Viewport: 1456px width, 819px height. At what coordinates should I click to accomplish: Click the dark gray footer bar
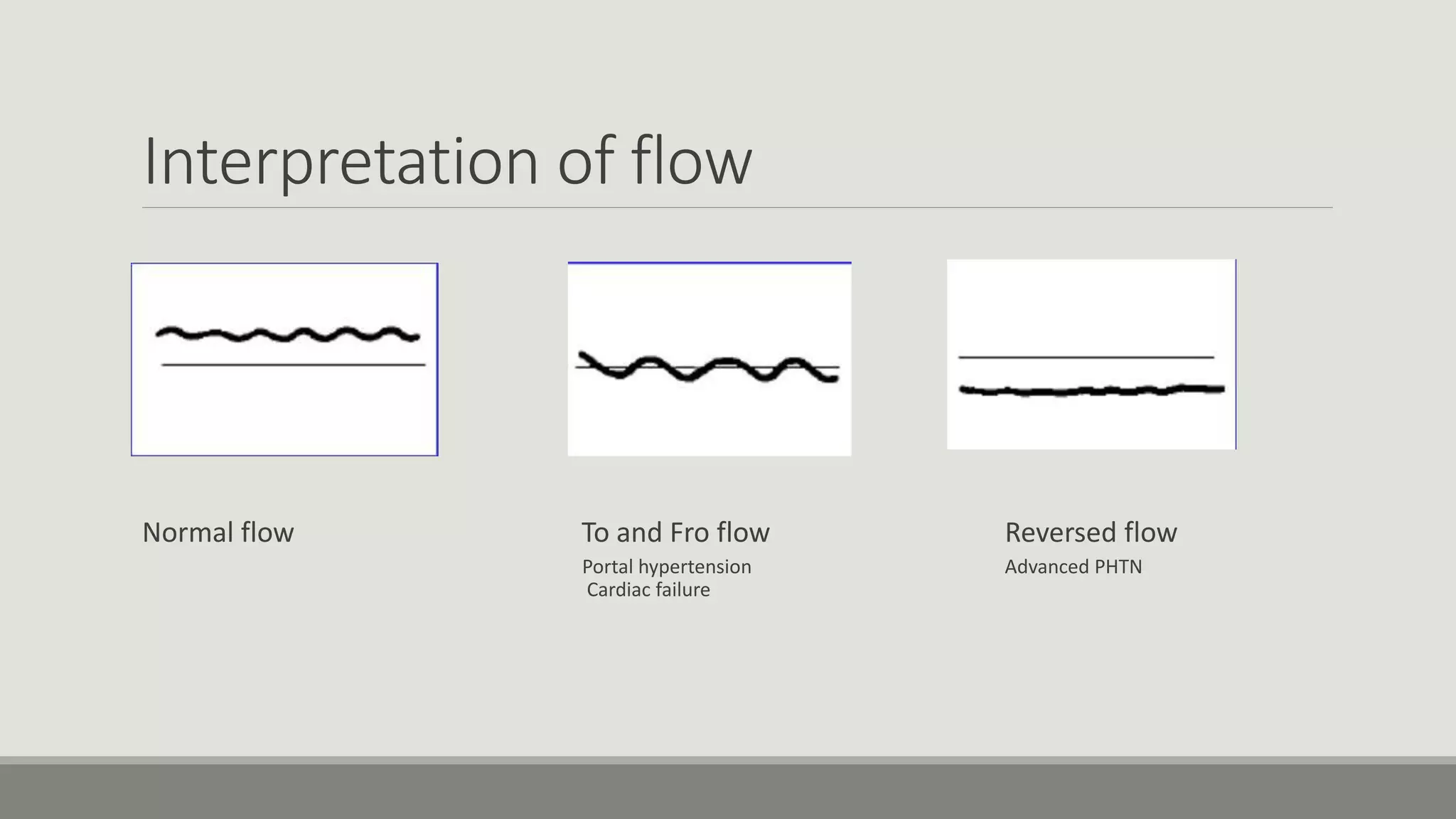(728, 791)
